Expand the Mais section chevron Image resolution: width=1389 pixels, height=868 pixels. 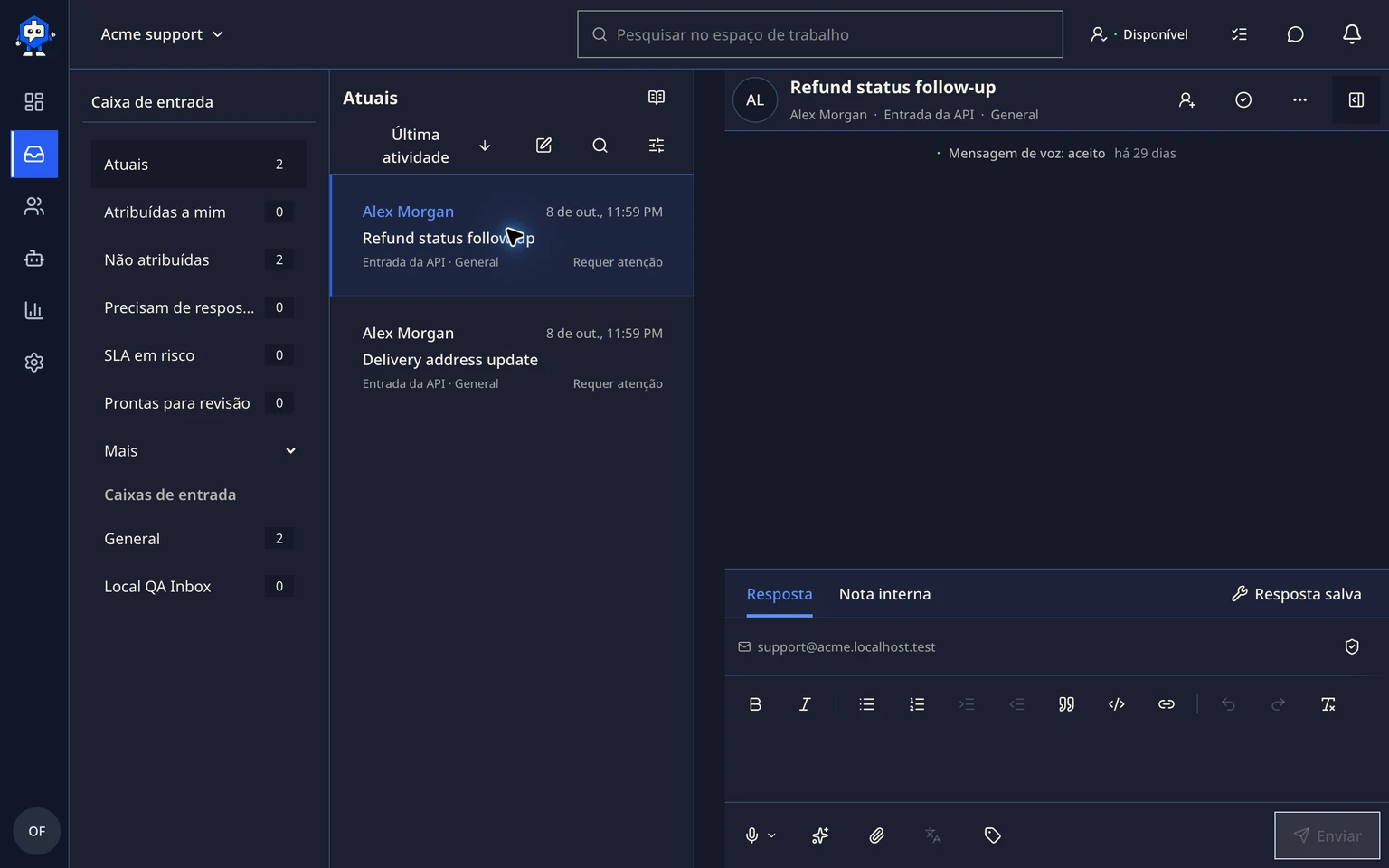coord(290,451)
